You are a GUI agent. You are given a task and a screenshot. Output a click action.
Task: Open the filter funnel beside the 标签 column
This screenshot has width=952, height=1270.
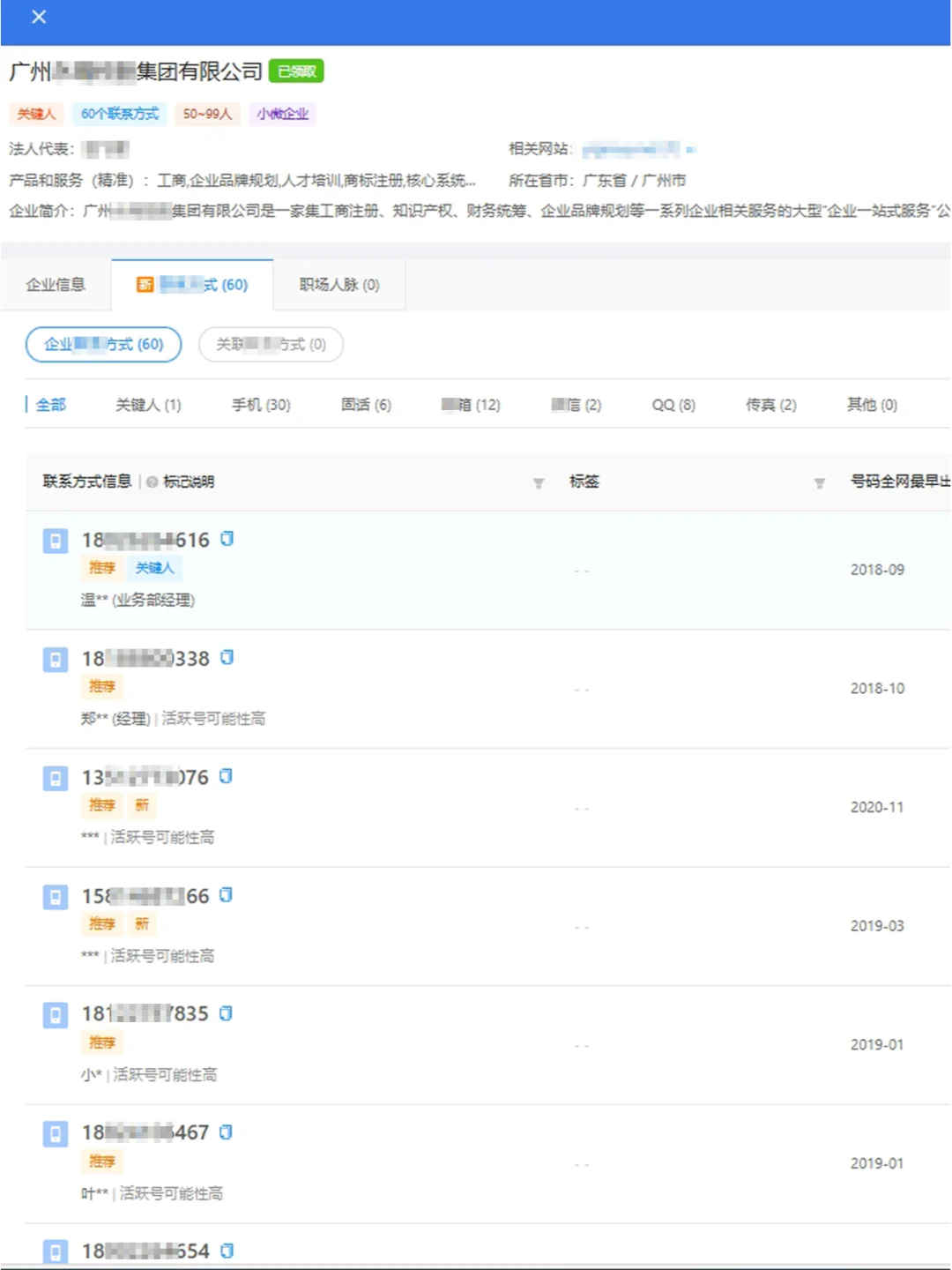[x=818, y=482]
